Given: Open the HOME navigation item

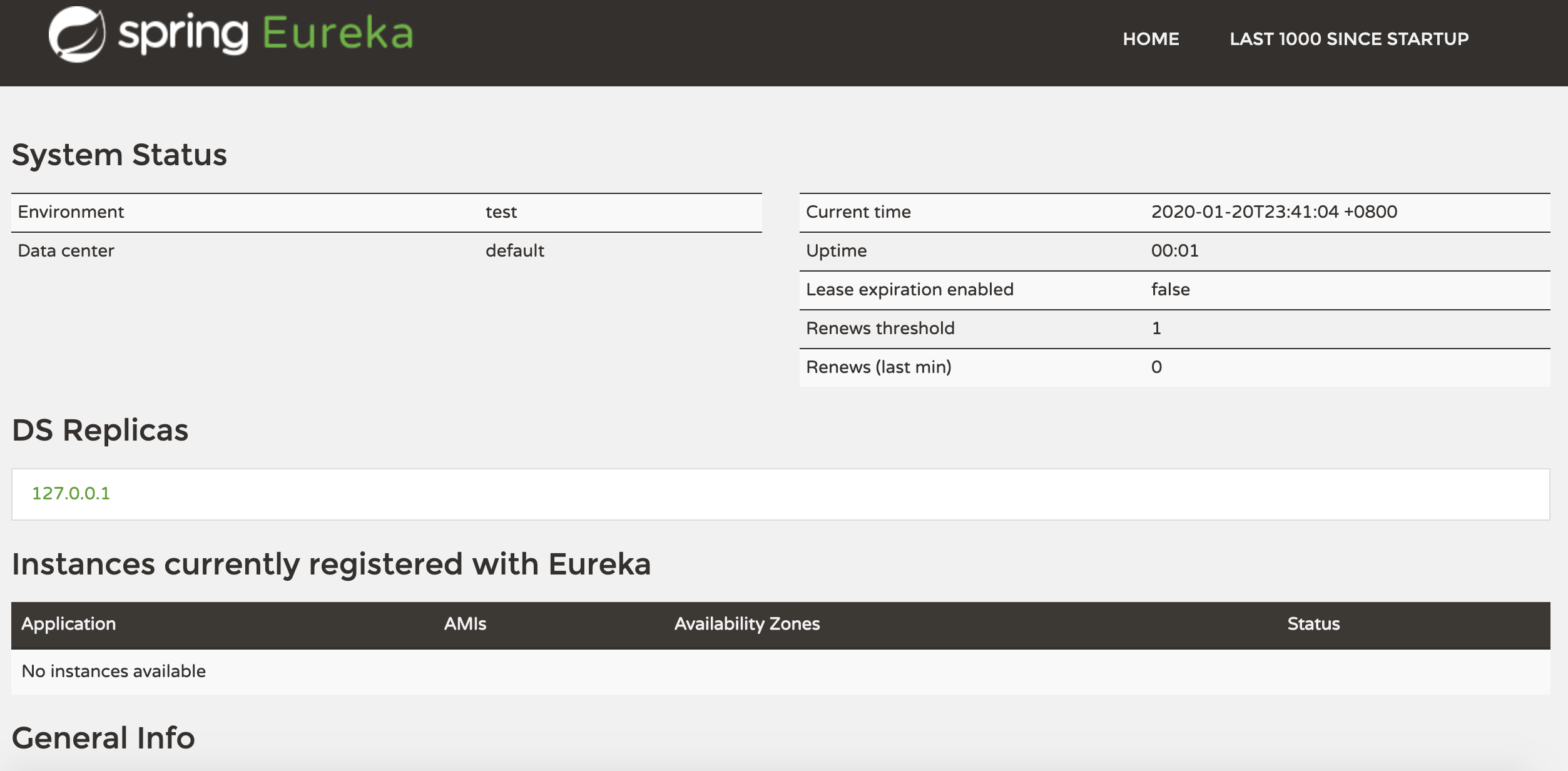Looking at the screenshot, I should [x=1151, y=39].
